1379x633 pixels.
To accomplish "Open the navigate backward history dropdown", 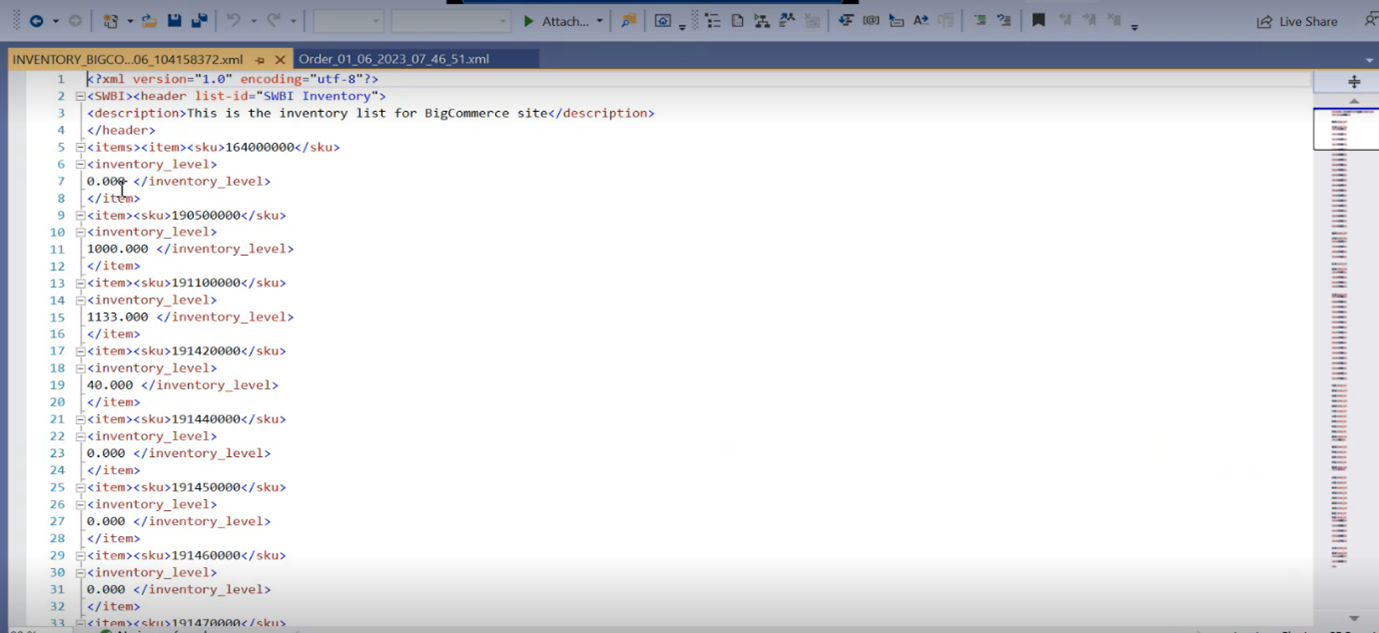I will 55,21.
